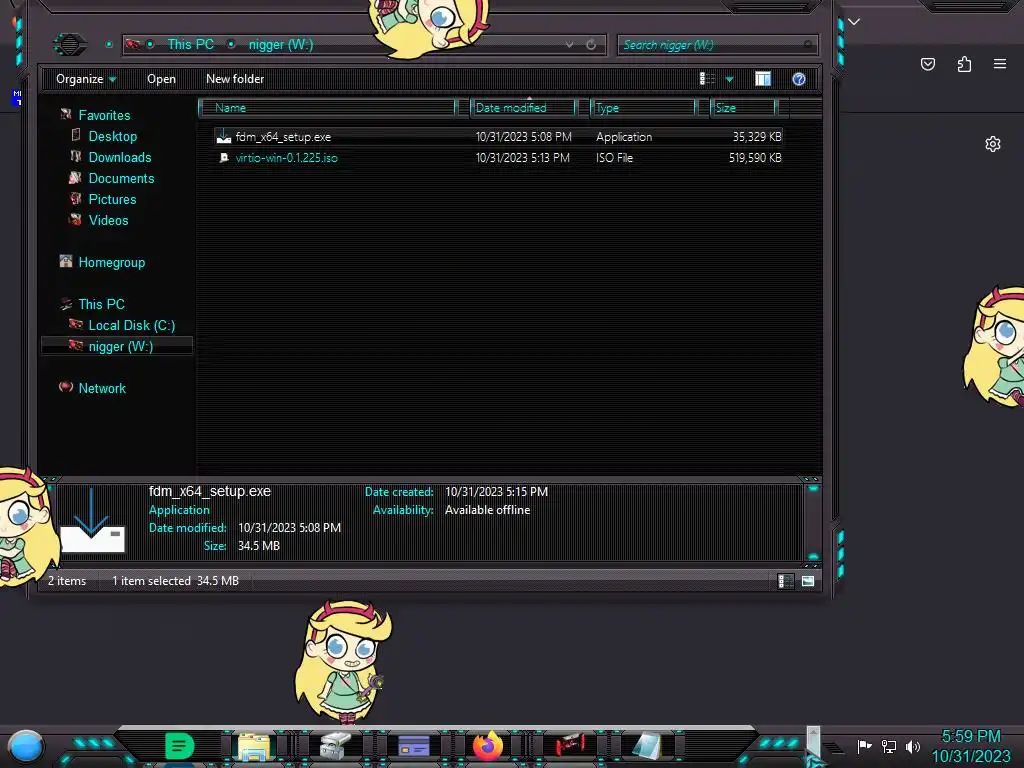Open Videos in the navigation pane
The height and width of the screenshot is (768, 1024).
[x=108, y=219]
